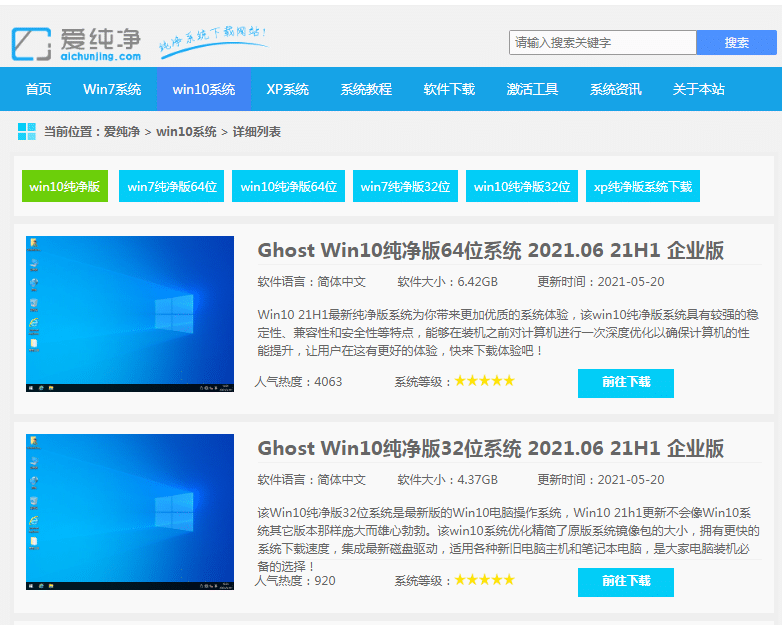Select the win10系统 menu item
This screenshot has width=782, height=625.
click(x=204, y=89)
